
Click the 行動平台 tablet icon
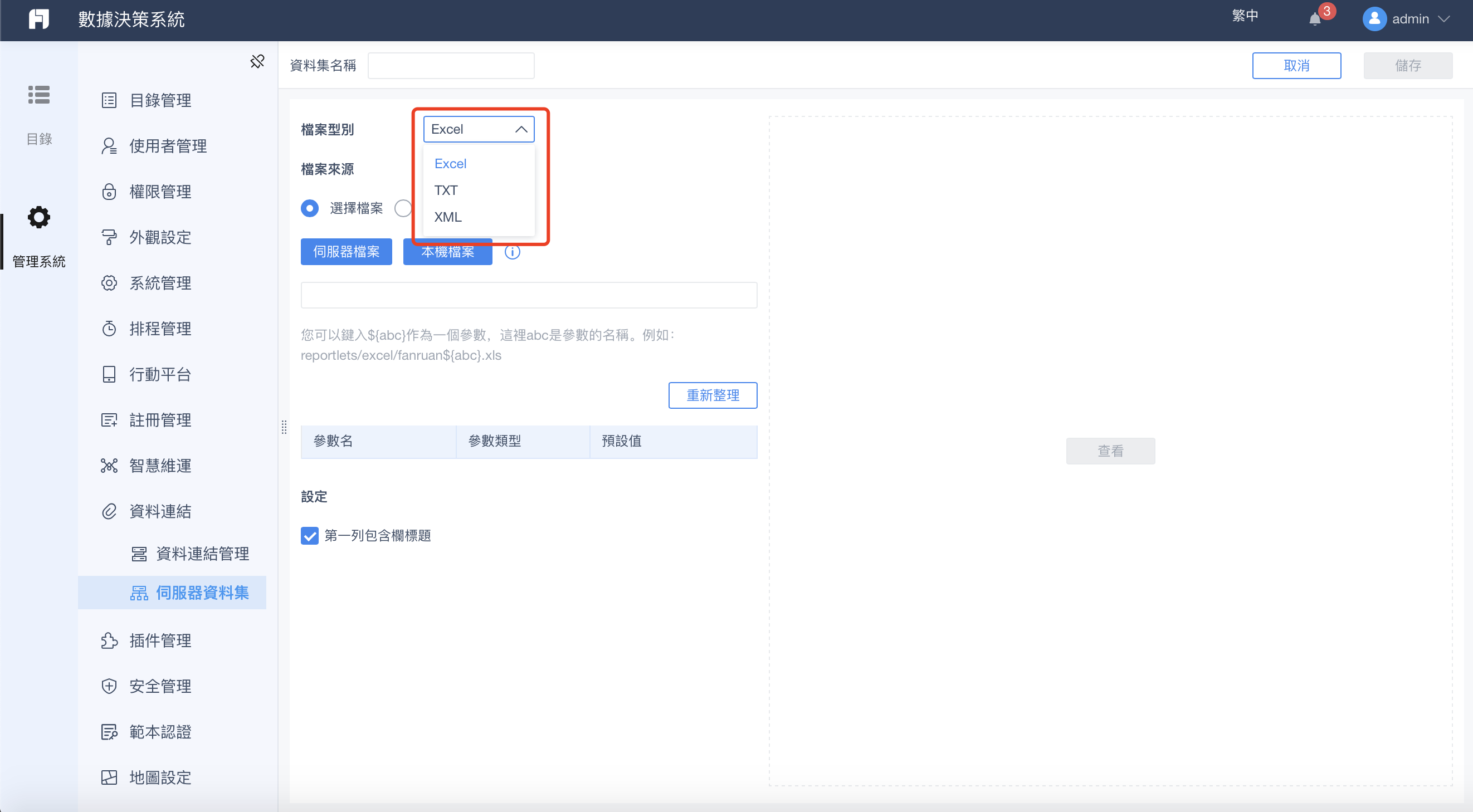coord(109,374)
